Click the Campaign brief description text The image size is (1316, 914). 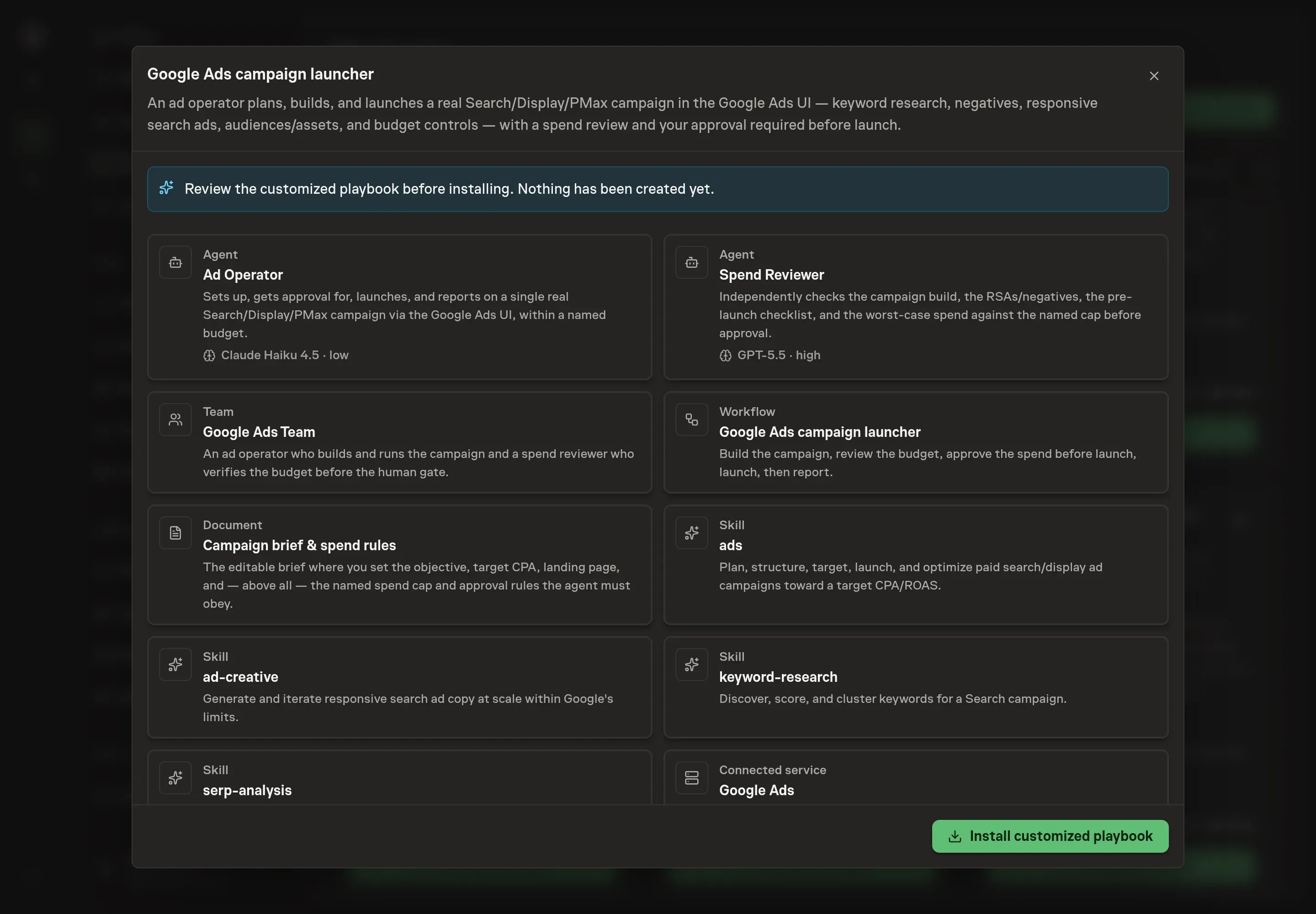point(416,585)
